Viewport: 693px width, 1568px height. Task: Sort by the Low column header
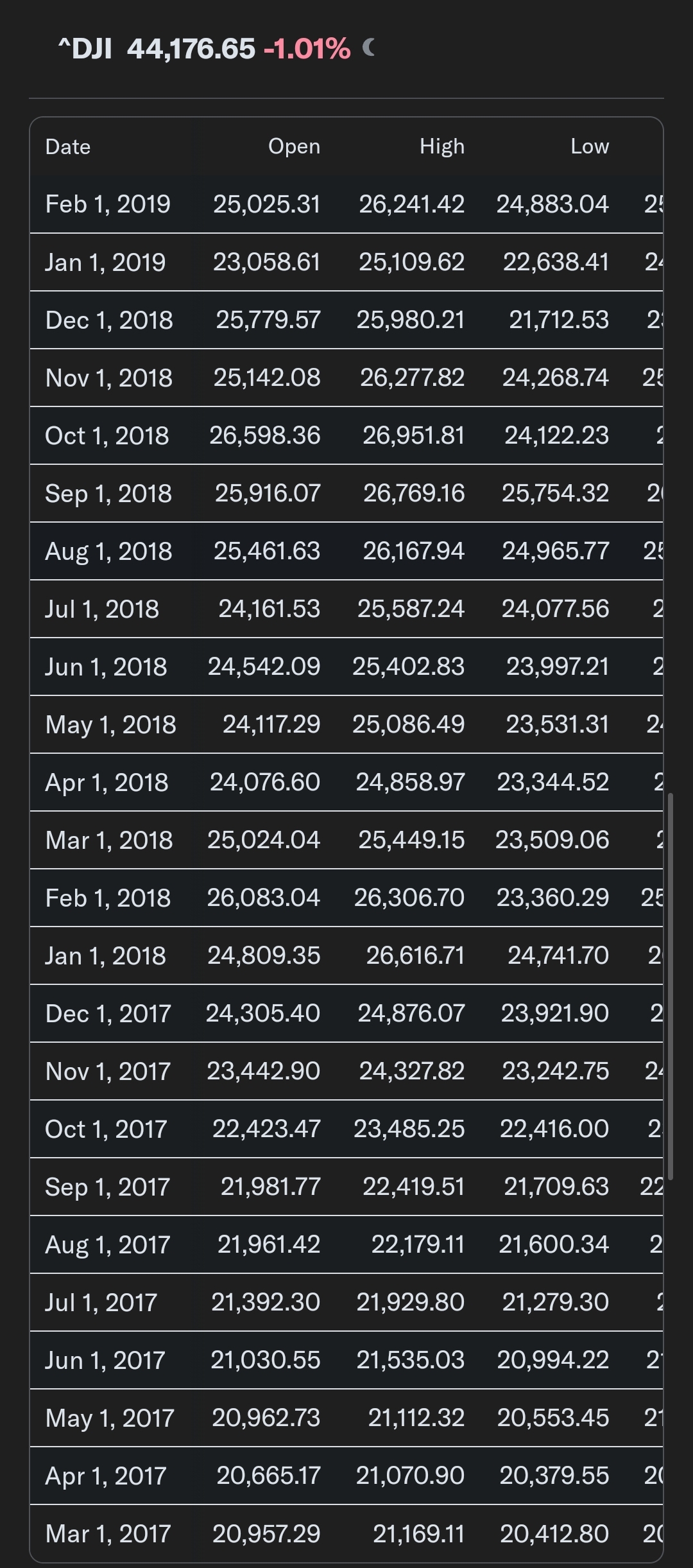(x=590, y=147)
